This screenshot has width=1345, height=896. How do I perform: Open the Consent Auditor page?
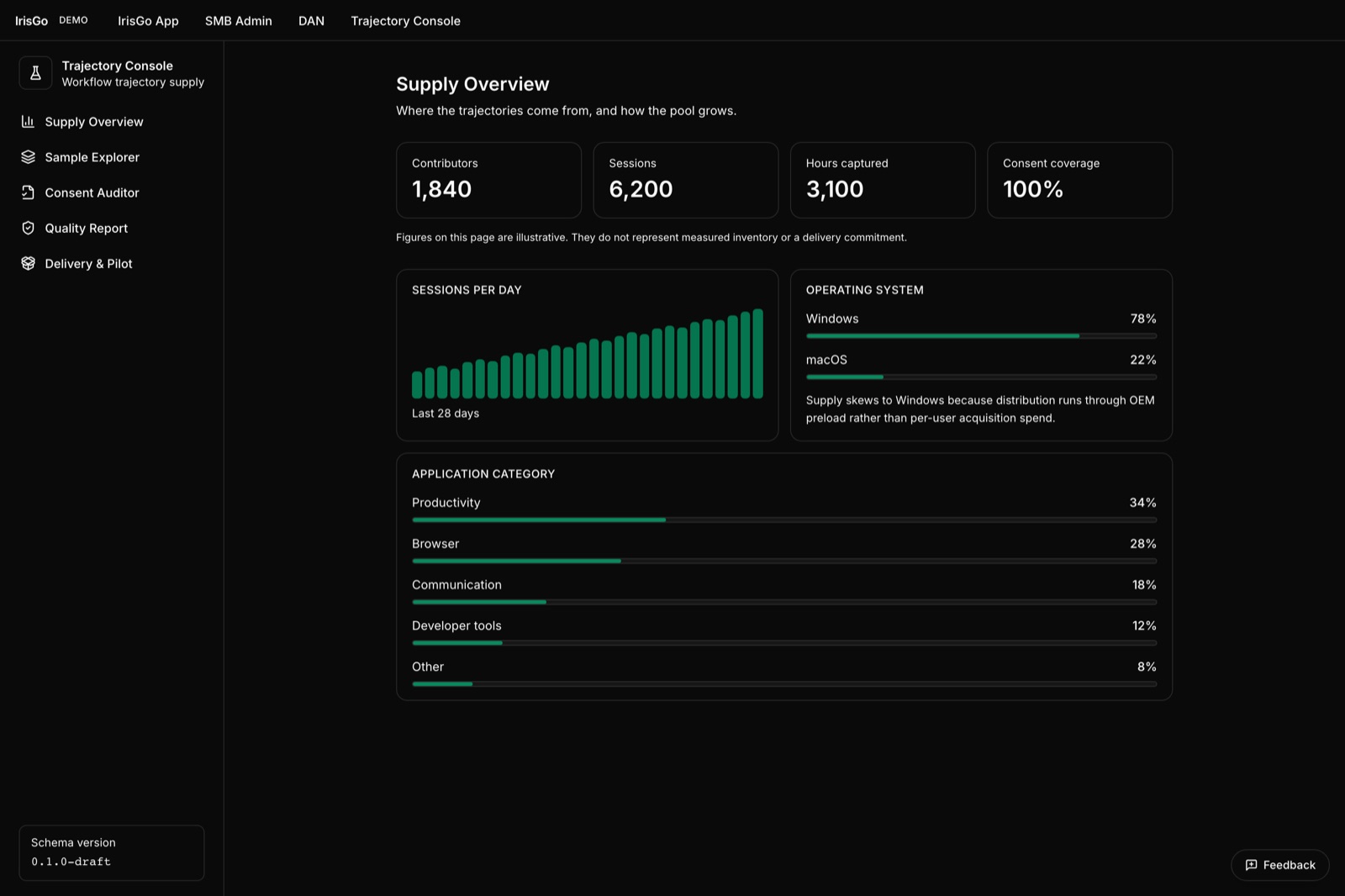click(x=112, y=192)
